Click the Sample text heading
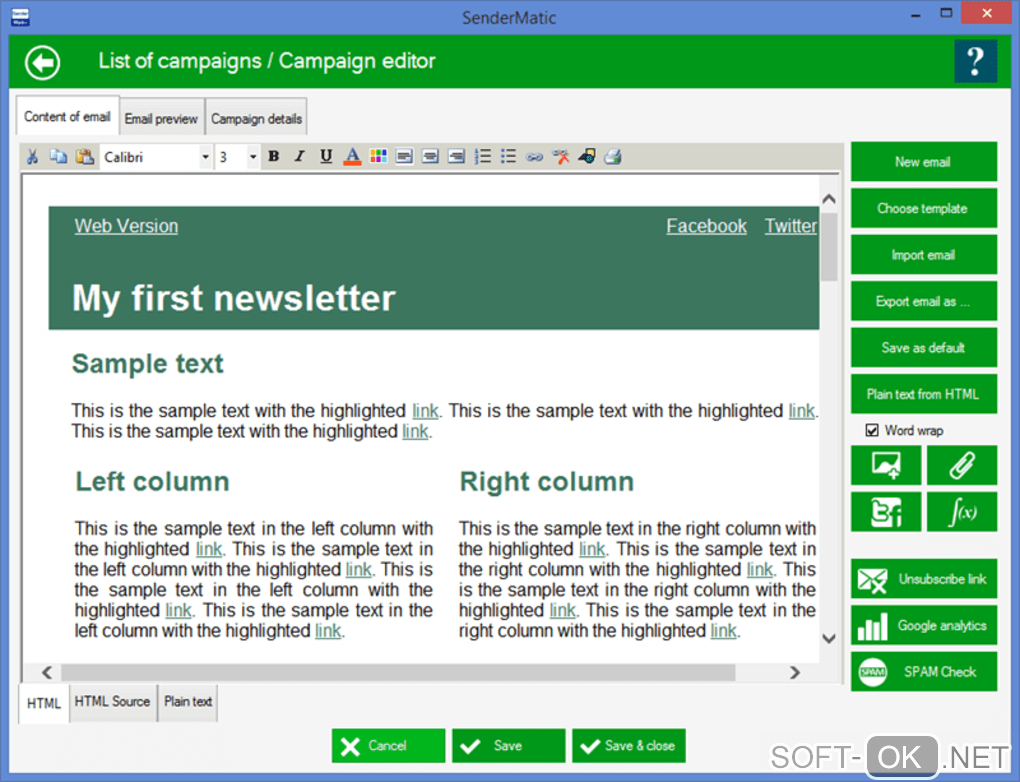This screenshot has width=1020, height=782. [148, 363]
